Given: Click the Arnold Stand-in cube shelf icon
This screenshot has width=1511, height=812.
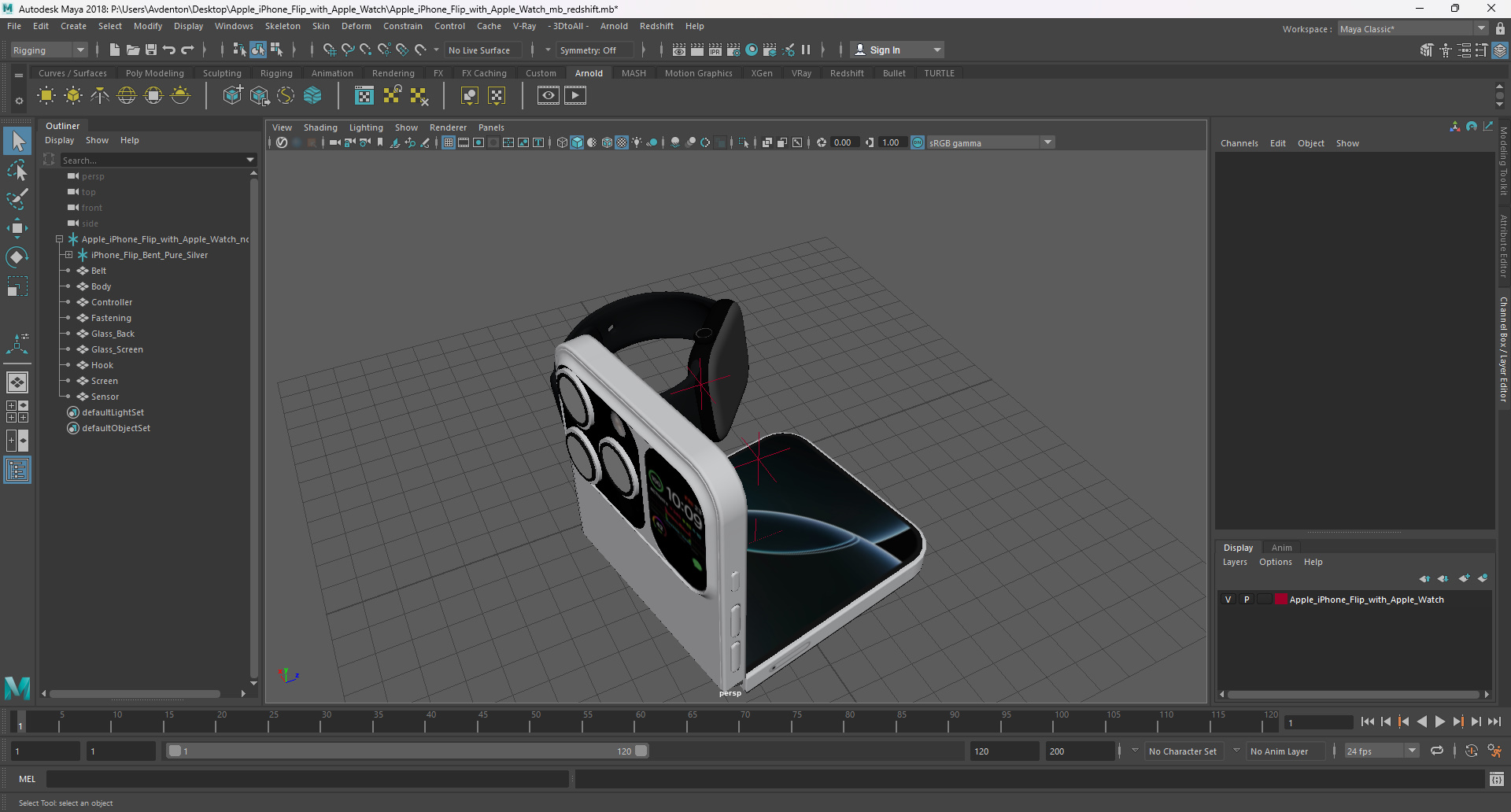Looking at the screenshot, I should click(232, 96).
